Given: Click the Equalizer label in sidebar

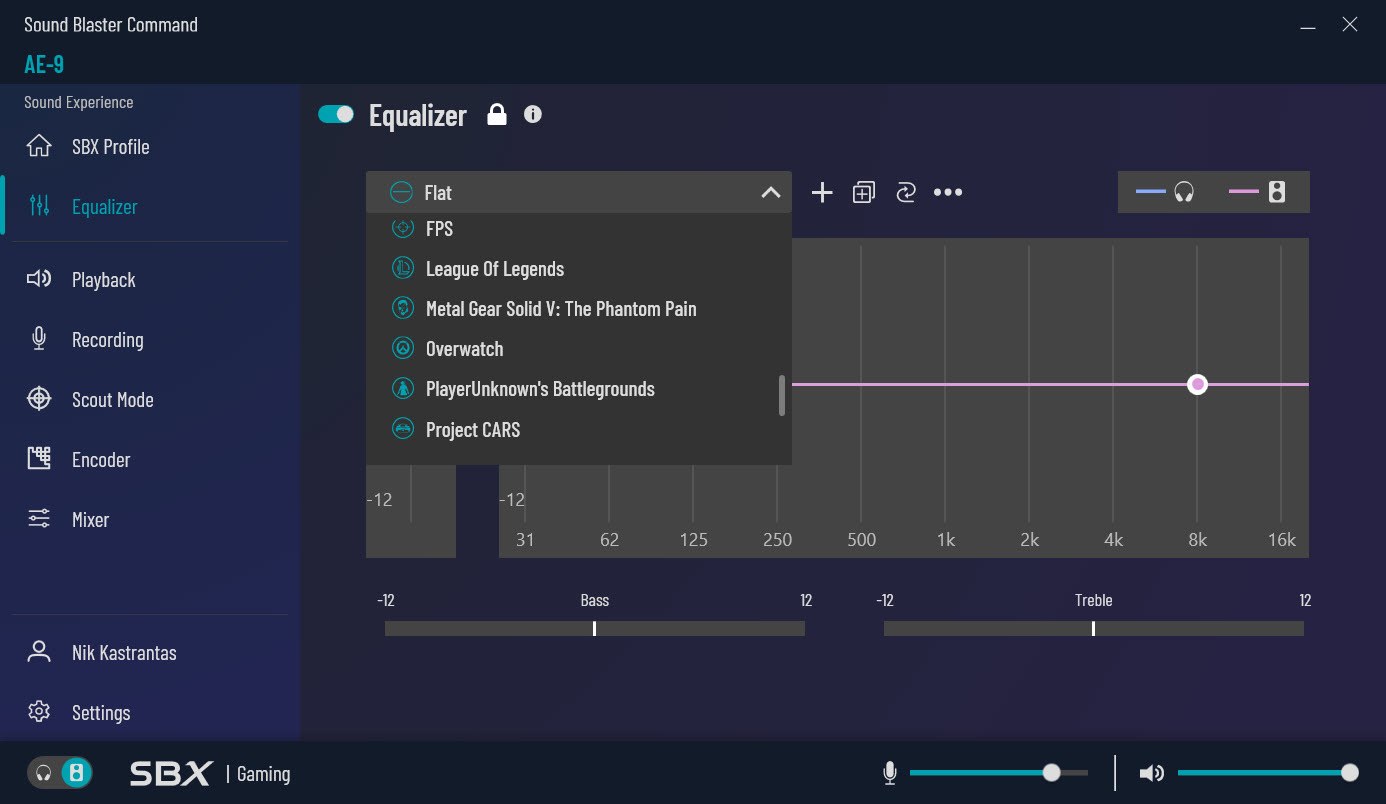Looking at the screenshot, I should [x=104, y=206].
